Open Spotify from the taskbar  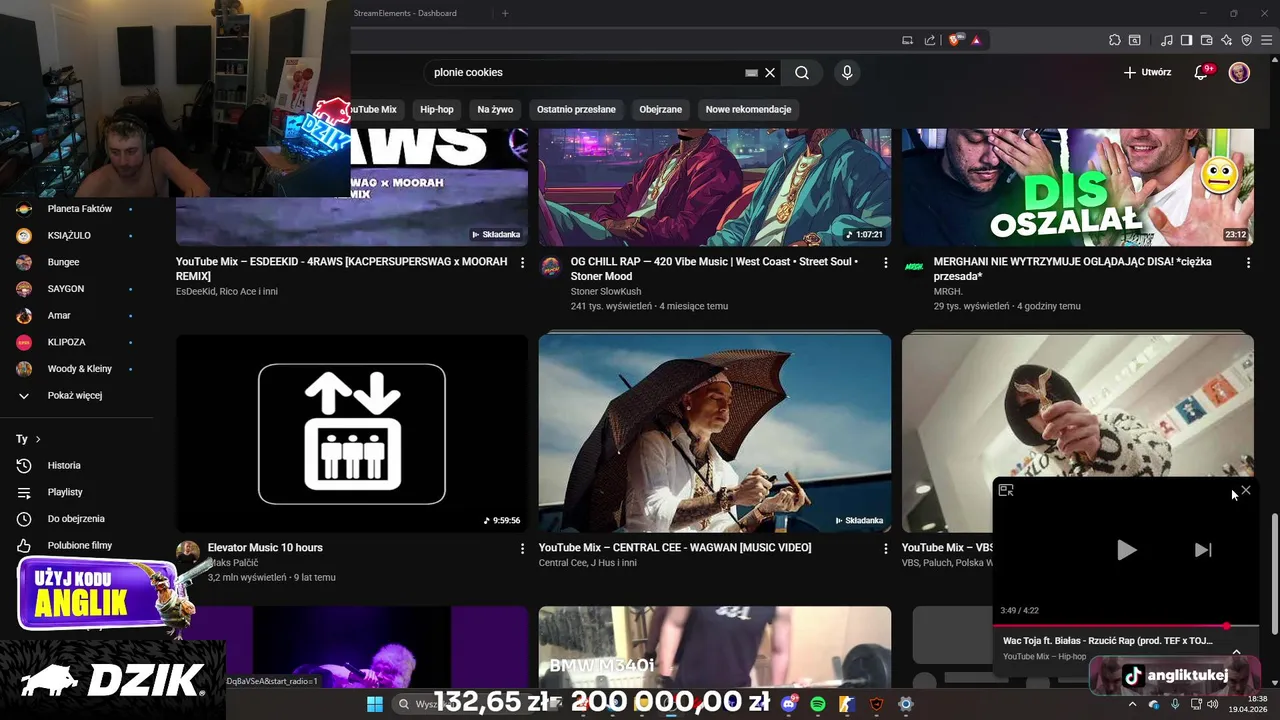point(818,704)
